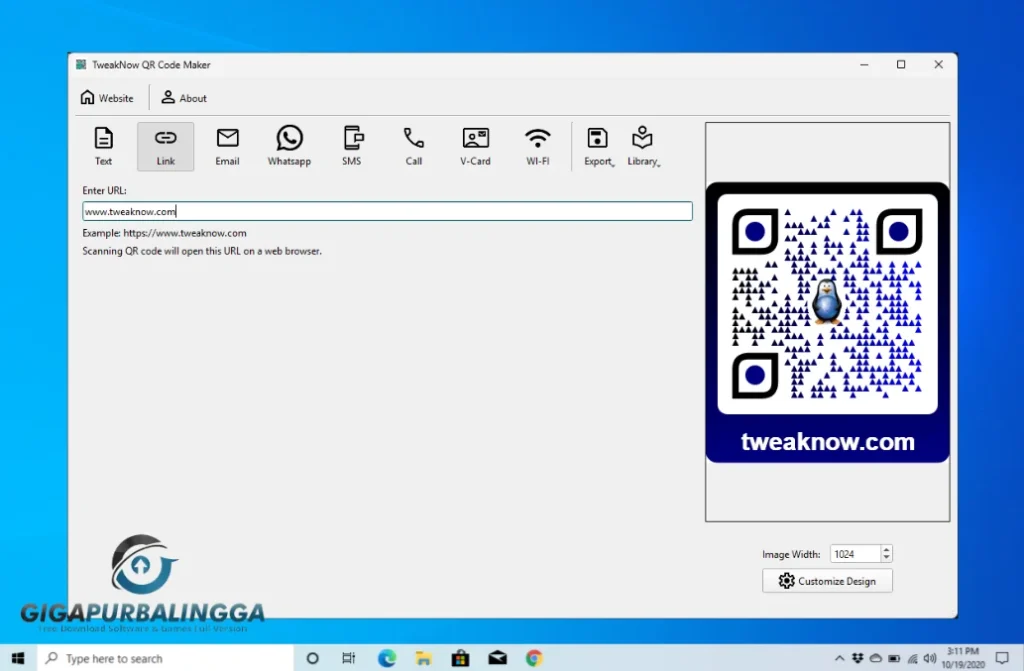Open the V-Card QR code creator
The height and width of the screenshot is (671, 1024).
coord(475,145)
